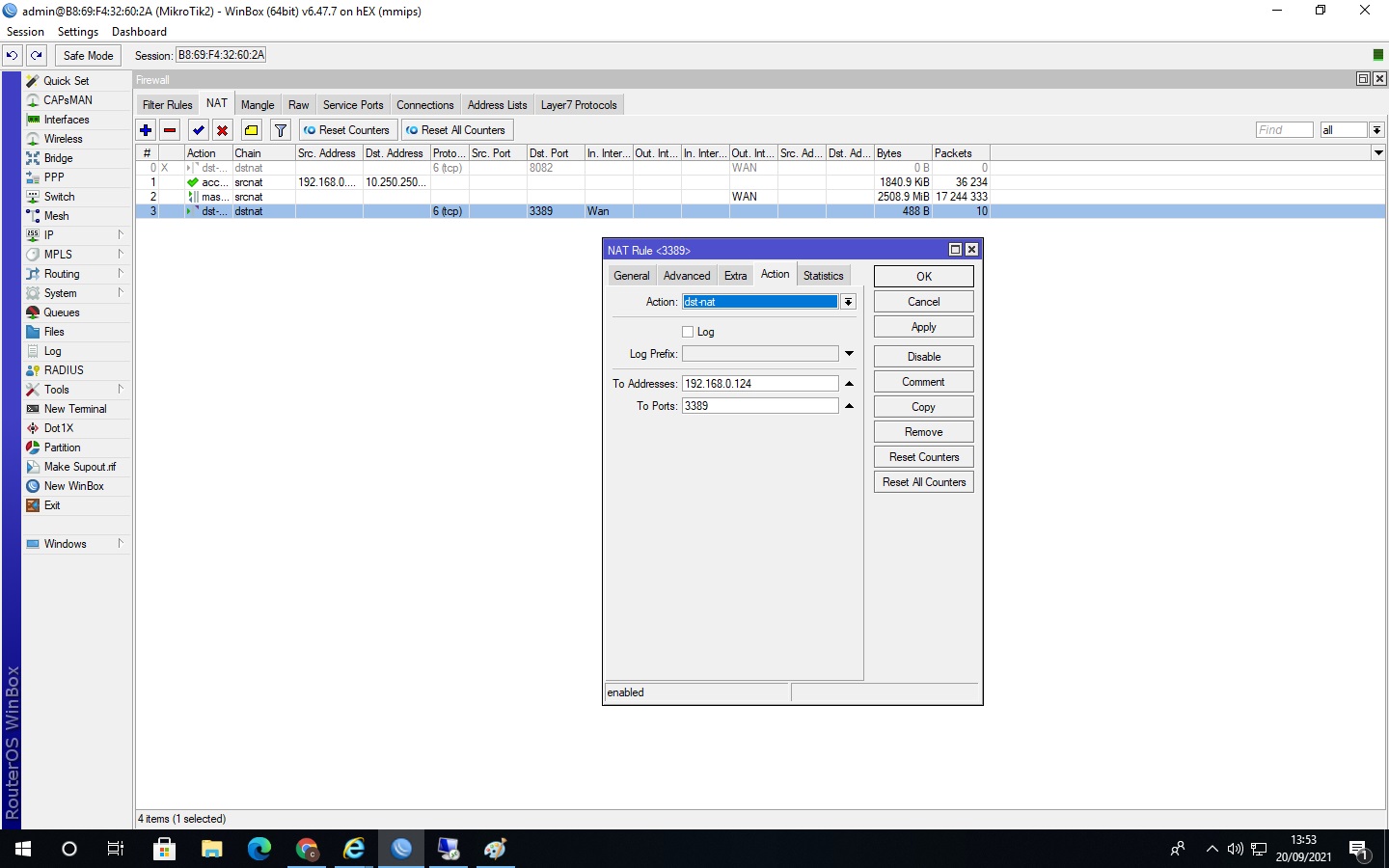Open Dot1X in sidebar
Screen dimensions: 1389x868
[58, 428]
